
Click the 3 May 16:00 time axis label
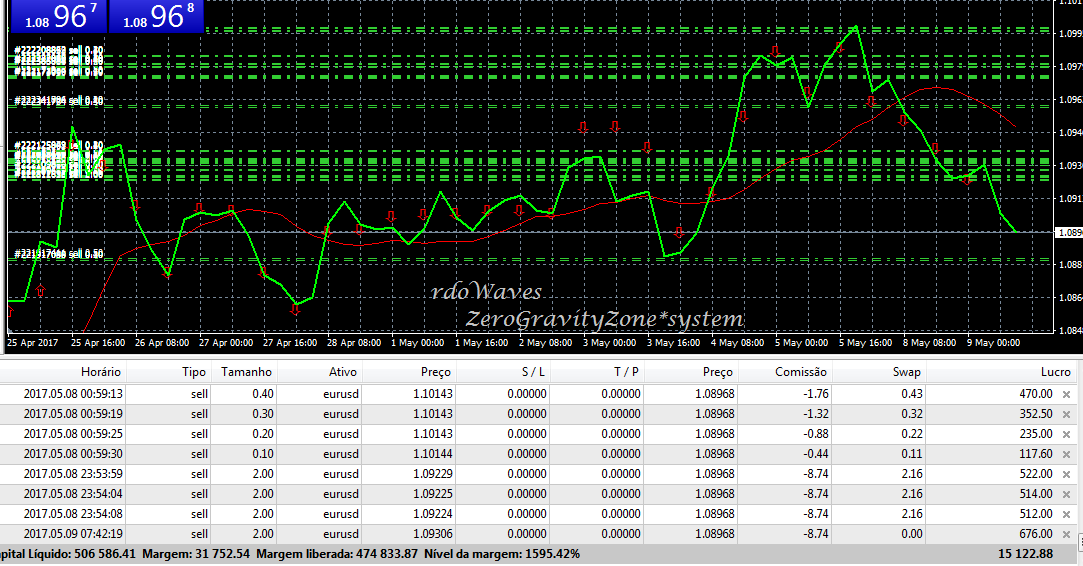coord(673,343)
